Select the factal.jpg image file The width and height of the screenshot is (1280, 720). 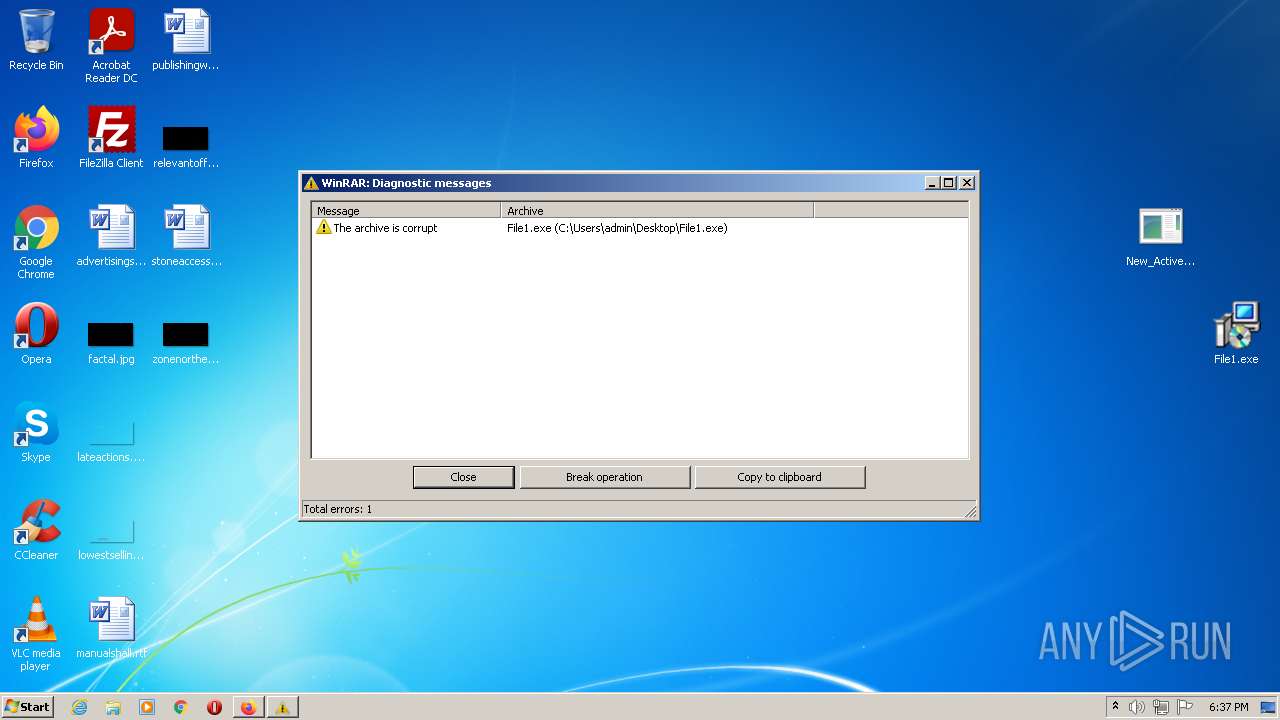coord(111,344)
